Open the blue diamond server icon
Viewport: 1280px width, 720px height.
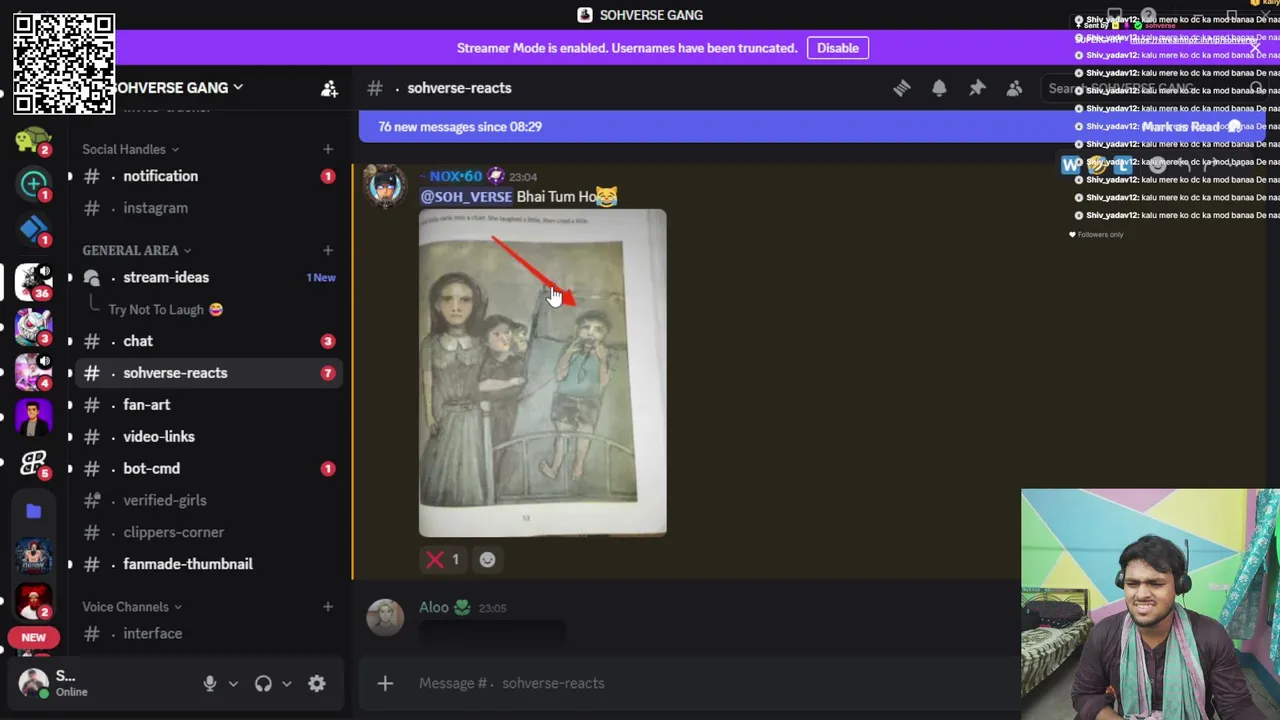click(x=33, y=230)
